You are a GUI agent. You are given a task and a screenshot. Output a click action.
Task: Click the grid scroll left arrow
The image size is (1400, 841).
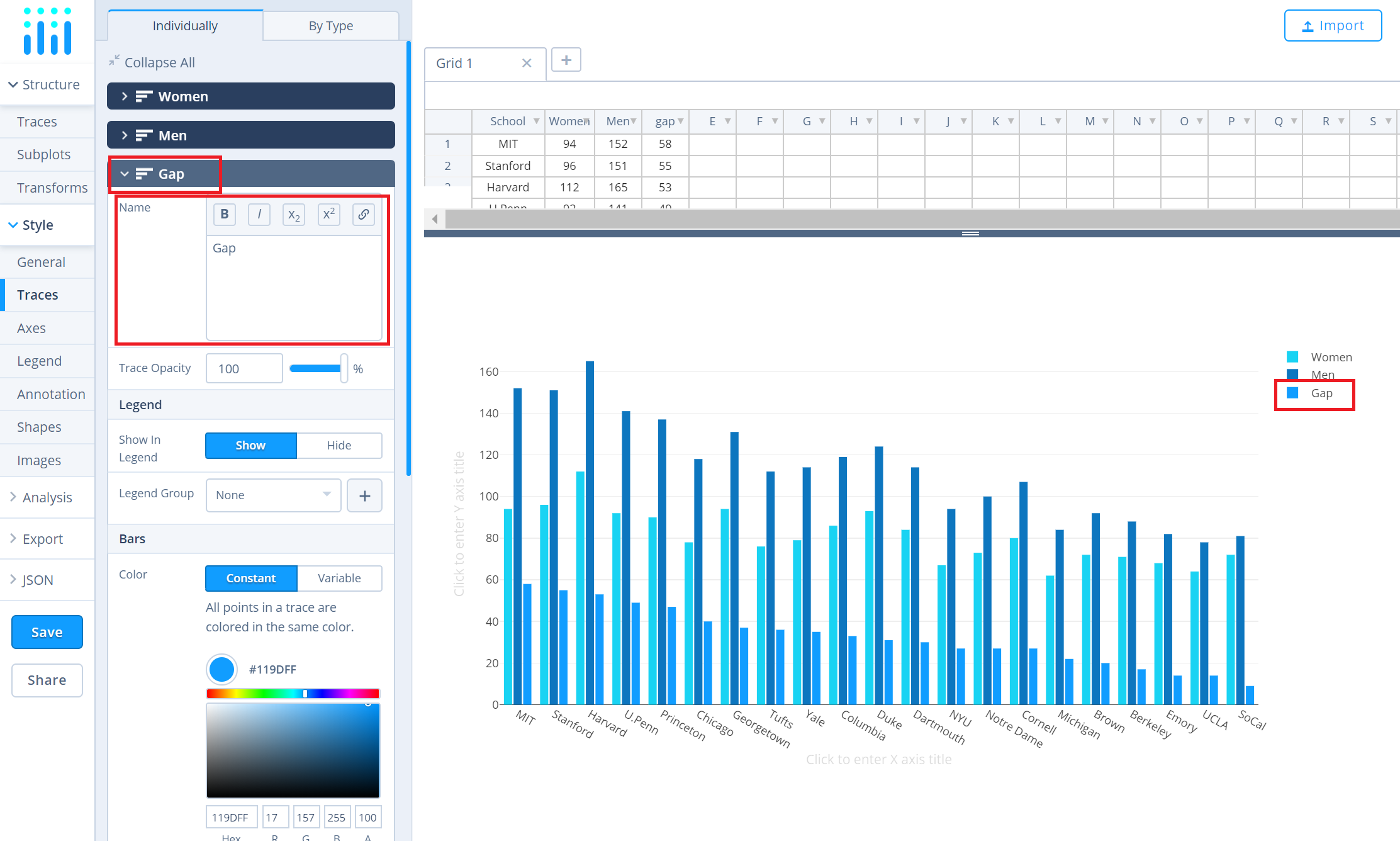click(x=435, y=219)
